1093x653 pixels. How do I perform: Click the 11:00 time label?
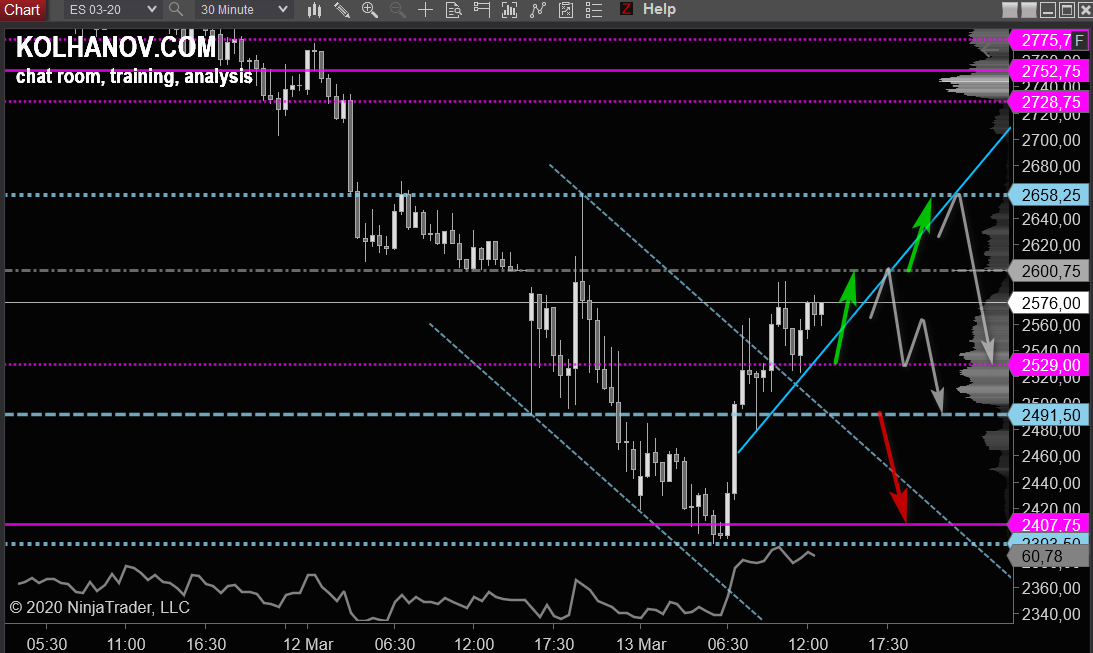(x=125, y=644)
